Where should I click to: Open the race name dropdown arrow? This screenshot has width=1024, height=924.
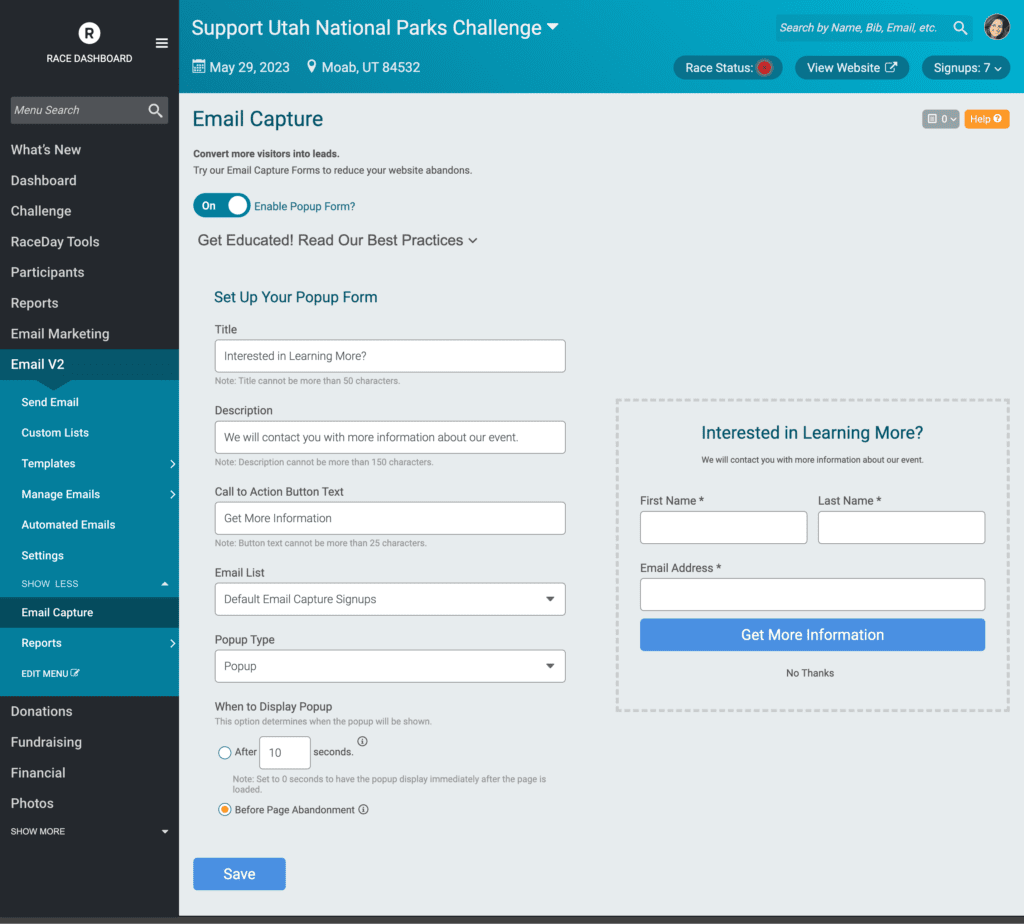[552, 27]
